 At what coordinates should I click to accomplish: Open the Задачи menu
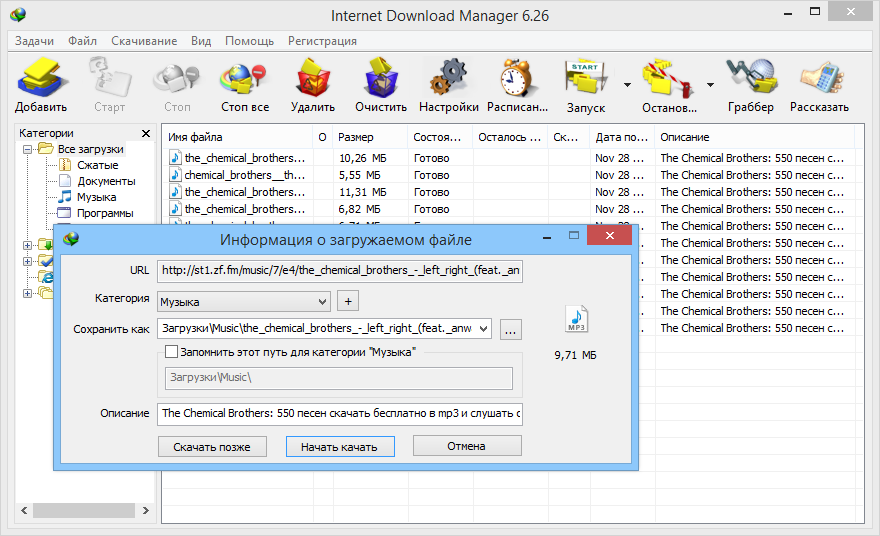34,41
